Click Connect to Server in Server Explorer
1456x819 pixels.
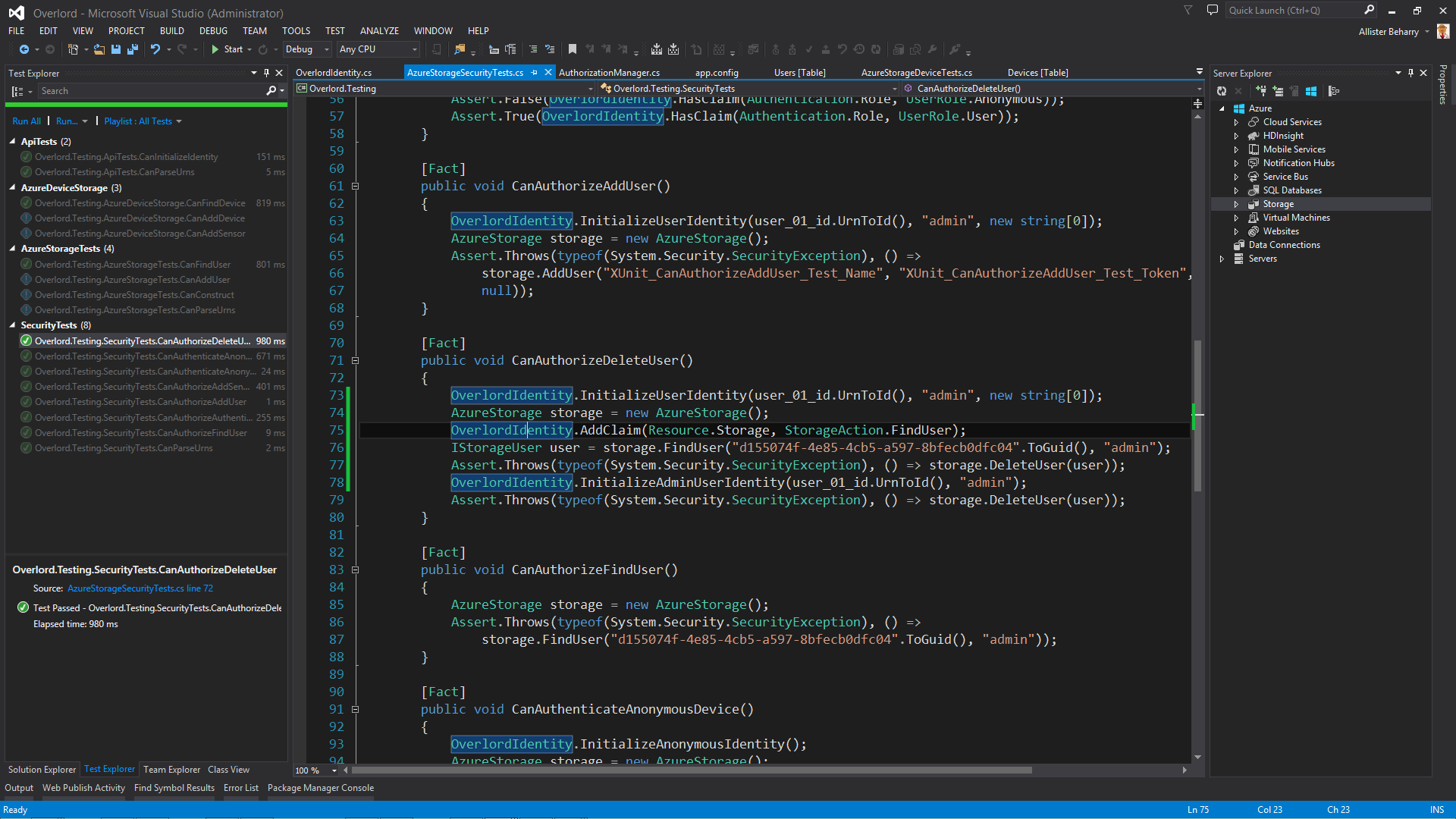(x=1278, y=91)
